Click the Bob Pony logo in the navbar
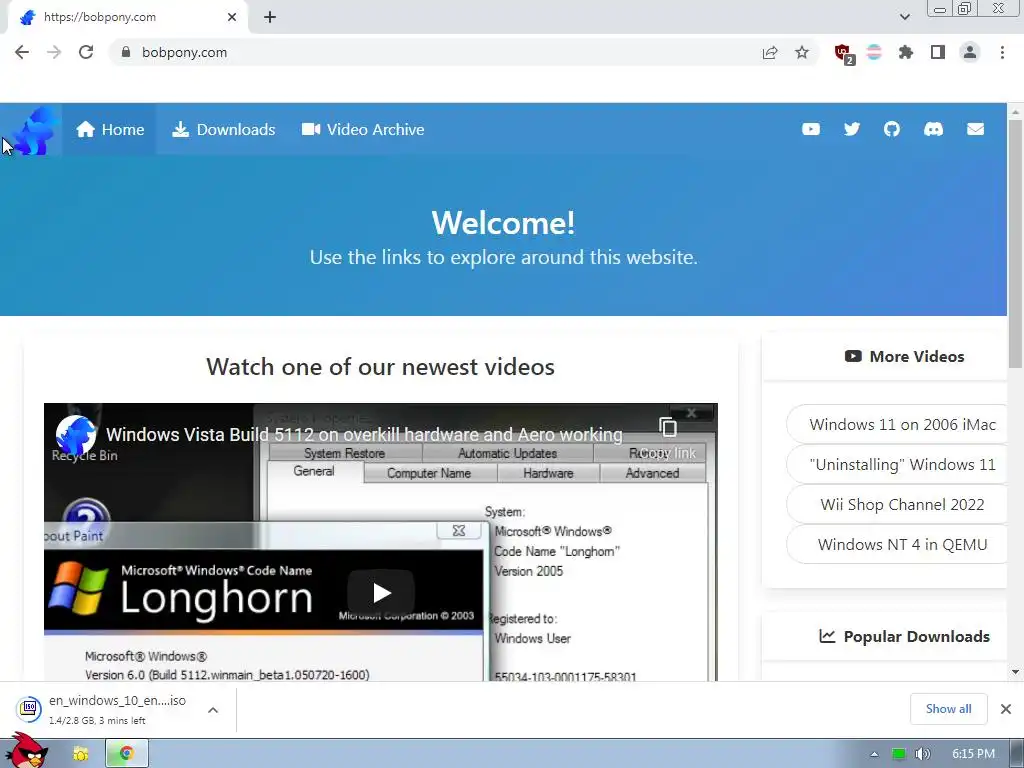The width and height of the screenshot is (1024, 768). pos(33,130)
